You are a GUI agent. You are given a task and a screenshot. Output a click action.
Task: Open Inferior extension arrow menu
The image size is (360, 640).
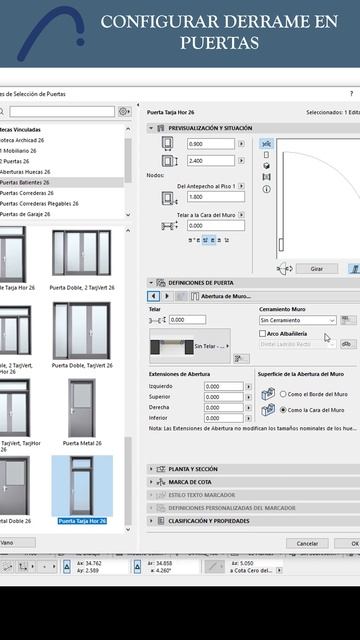point(248,418)
